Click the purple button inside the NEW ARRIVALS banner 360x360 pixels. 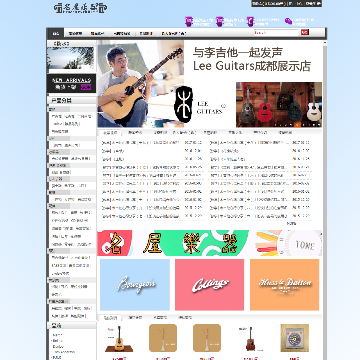pos(86,87)
